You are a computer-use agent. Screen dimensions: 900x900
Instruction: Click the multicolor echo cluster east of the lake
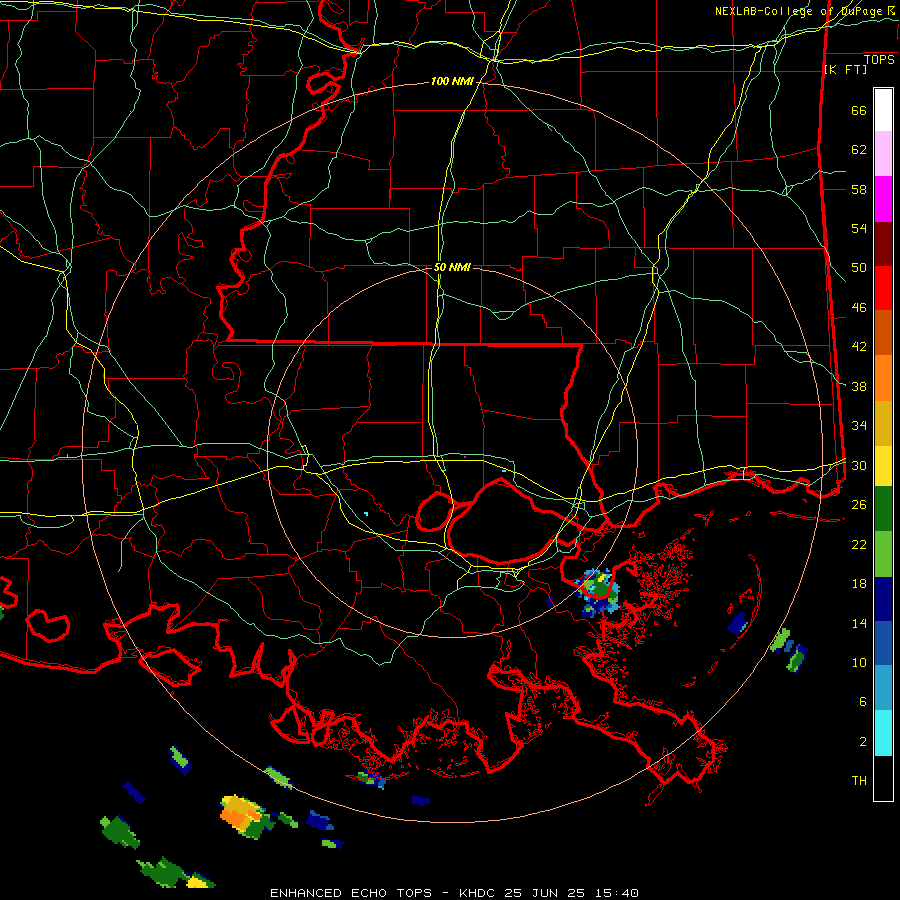coord(598,593)
